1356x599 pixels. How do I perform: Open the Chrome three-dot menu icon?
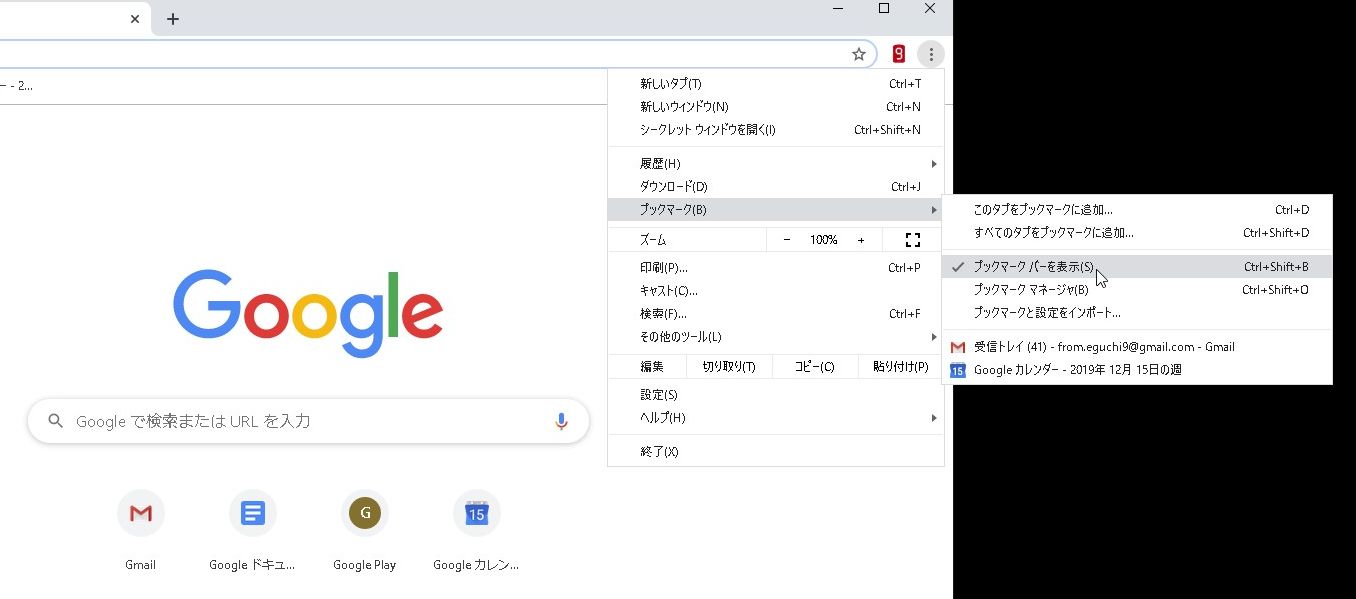(930, 54)
